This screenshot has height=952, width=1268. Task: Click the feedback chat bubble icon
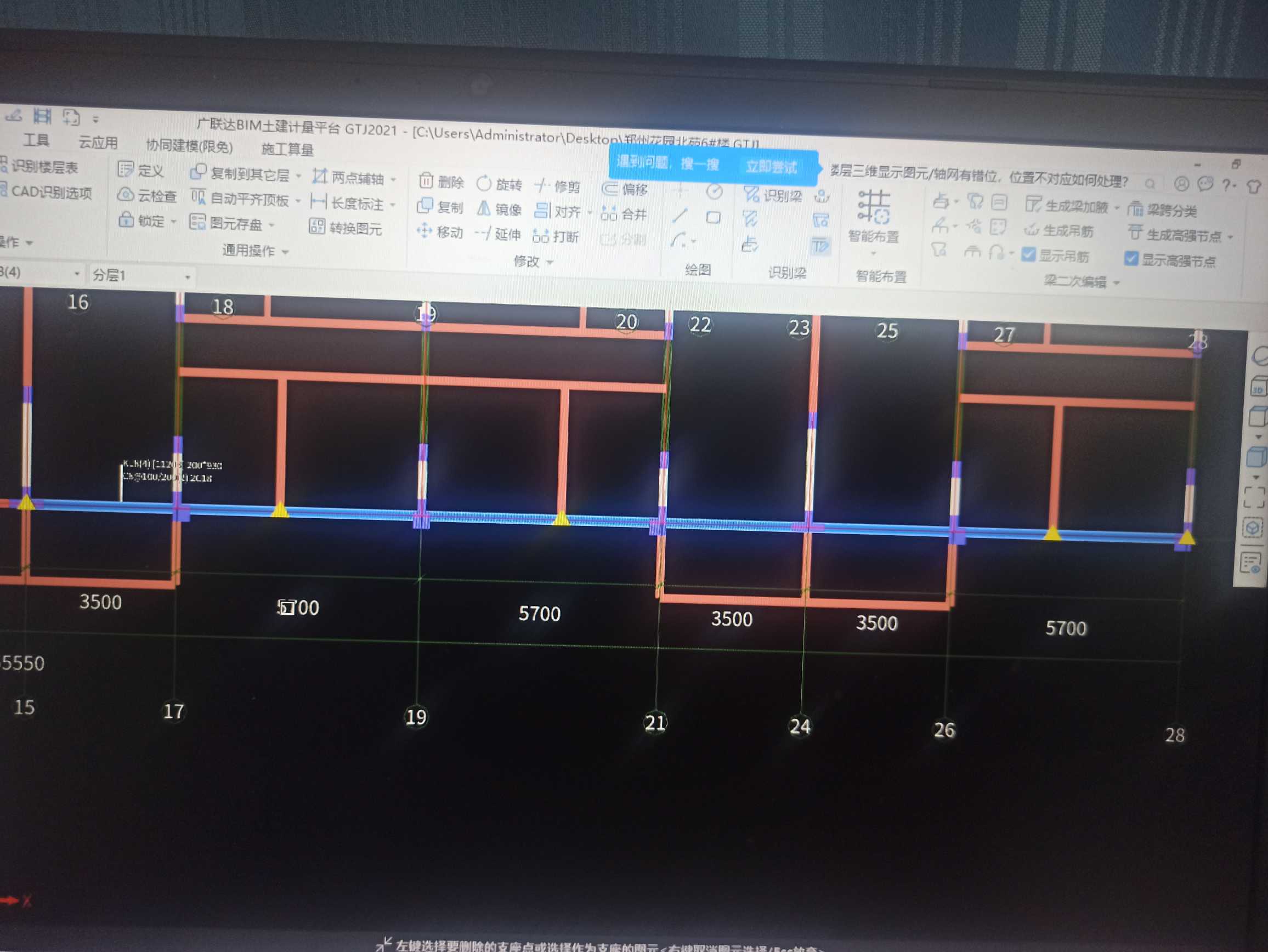coord(1205,184)
